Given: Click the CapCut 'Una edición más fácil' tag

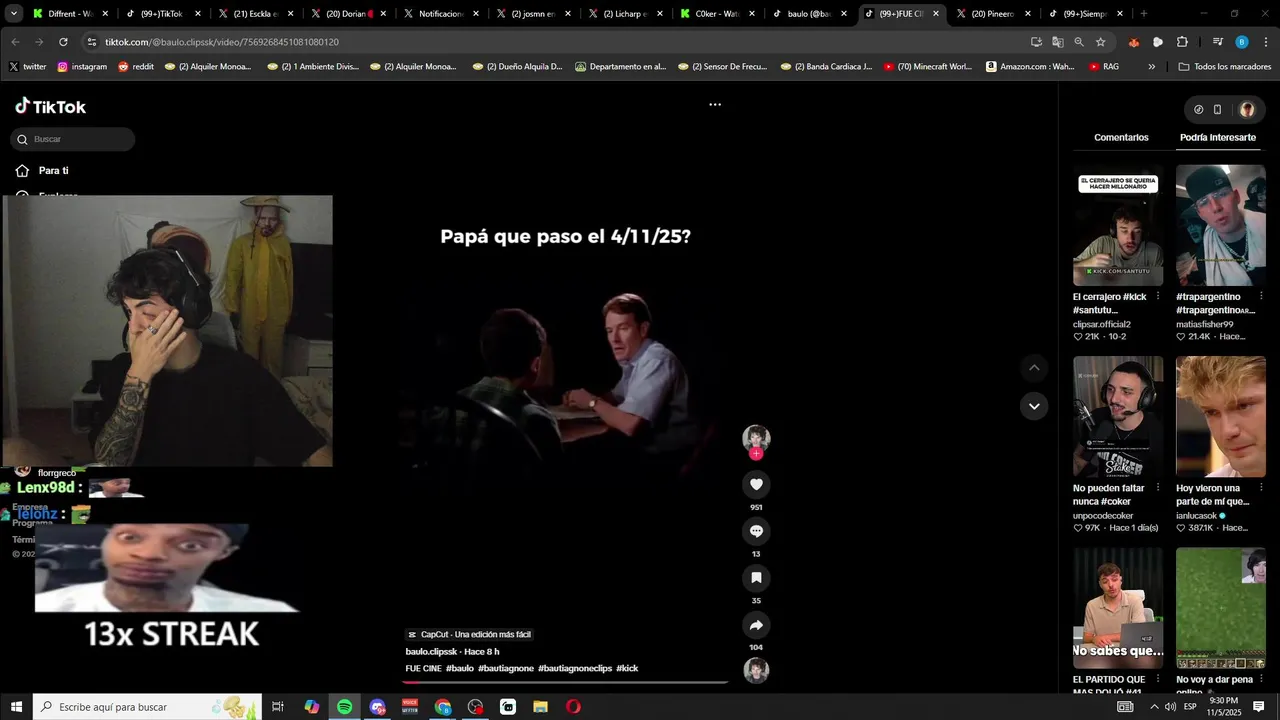Looking at the screenshot, I should pos(469,634).
